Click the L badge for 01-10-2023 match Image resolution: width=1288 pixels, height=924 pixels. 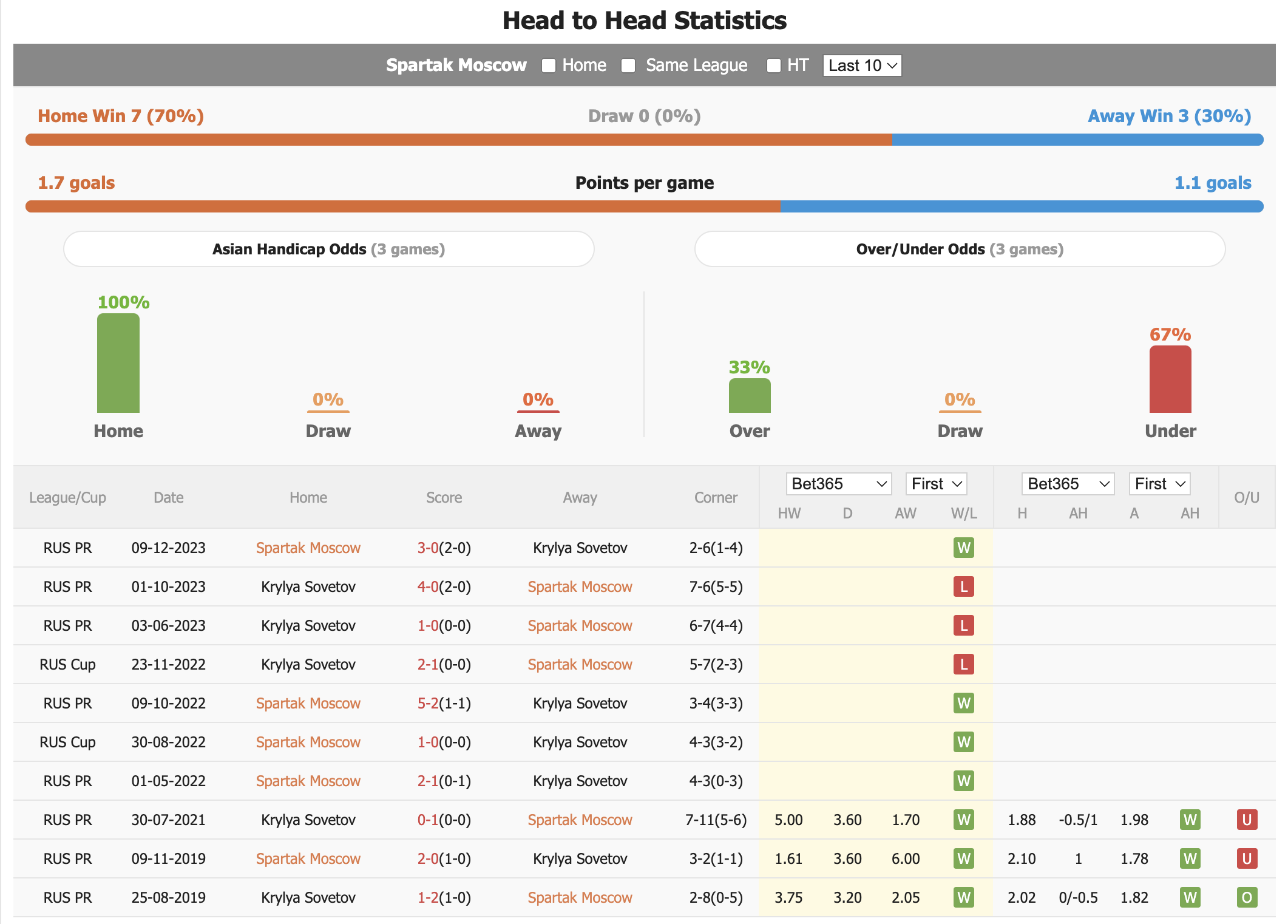click(x=964, y=586)
